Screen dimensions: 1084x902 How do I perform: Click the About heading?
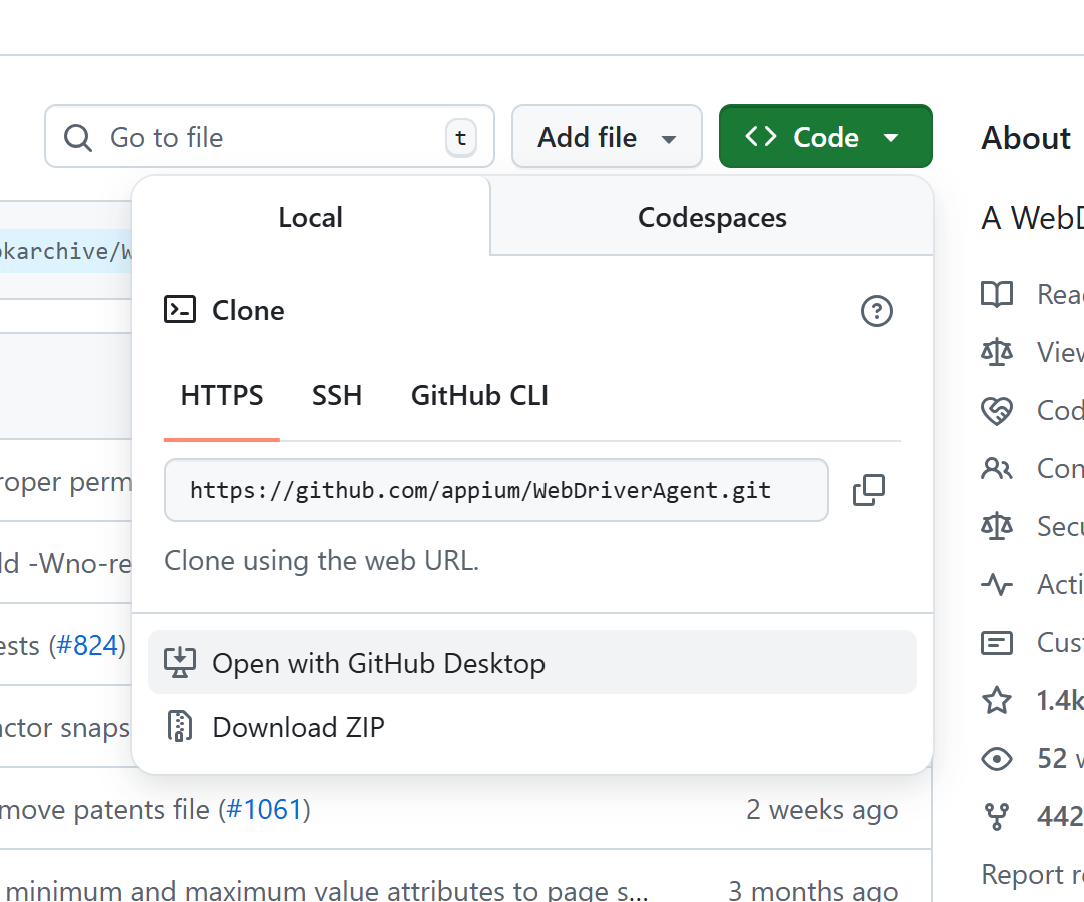click(1026, 138)
